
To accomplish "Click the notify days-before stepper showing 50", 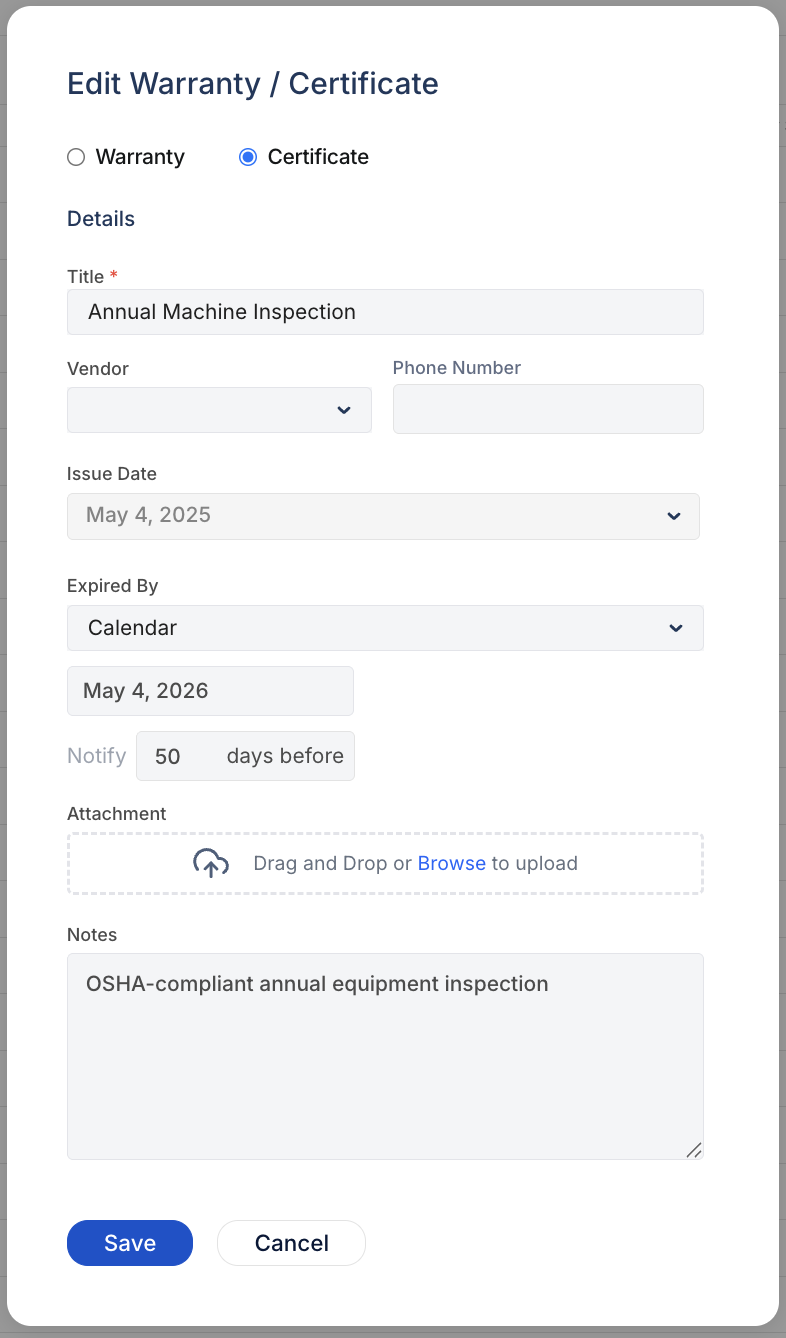I will [x=245, y=756].
